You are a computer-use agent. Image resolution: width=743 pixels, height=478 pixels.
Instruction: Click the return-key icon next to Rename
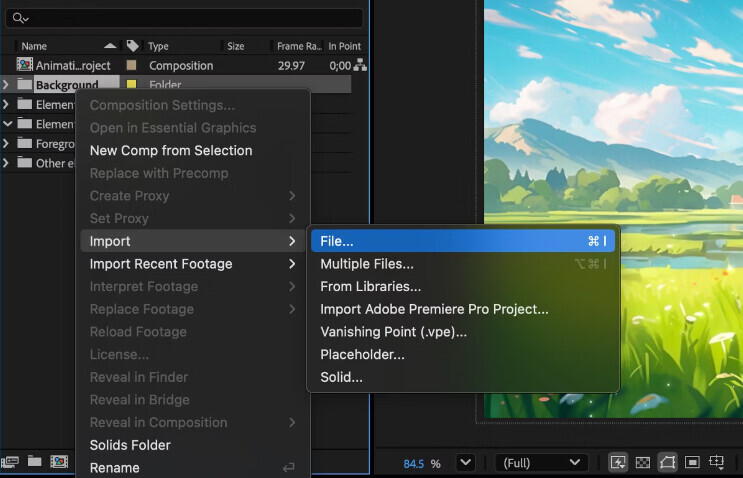tap(288, 468)
